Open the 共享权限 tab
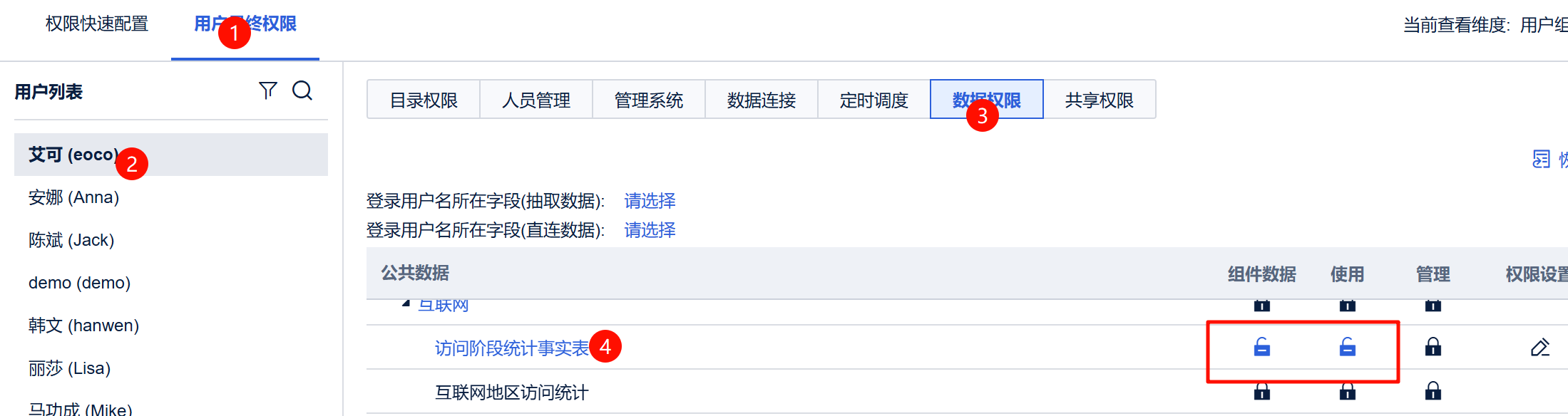Viewport: 1568px width, 416px height. pos(1099,100)
